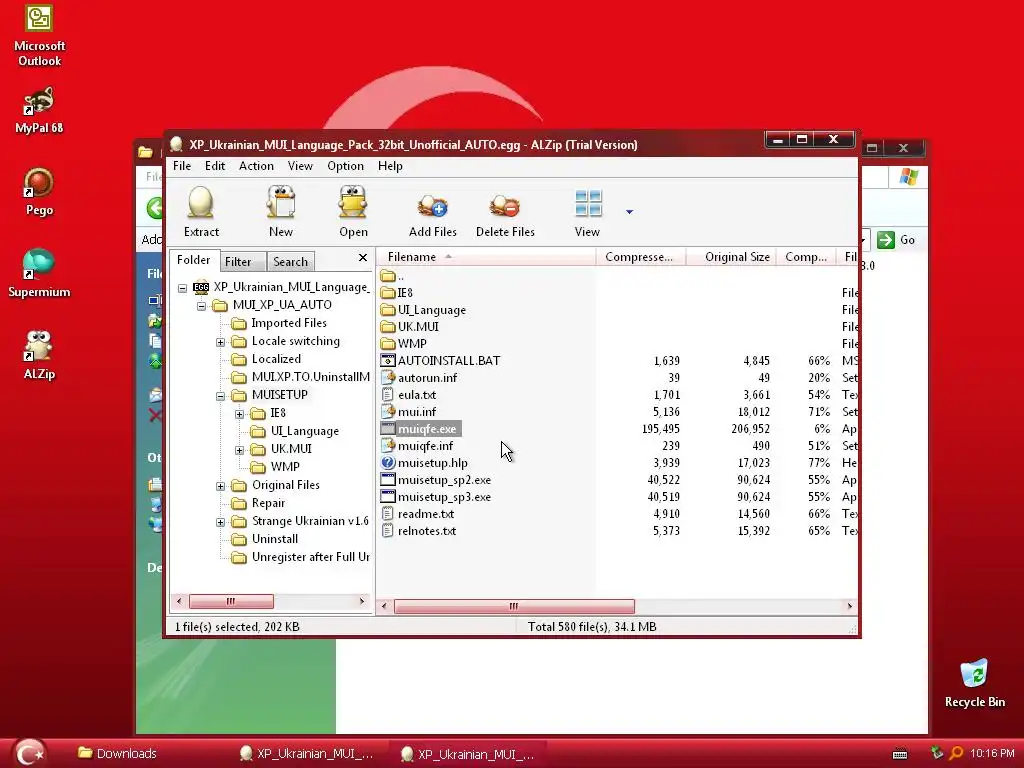Click the folder tree horizontal scrollbar thumb

click(x=231, y=601)
